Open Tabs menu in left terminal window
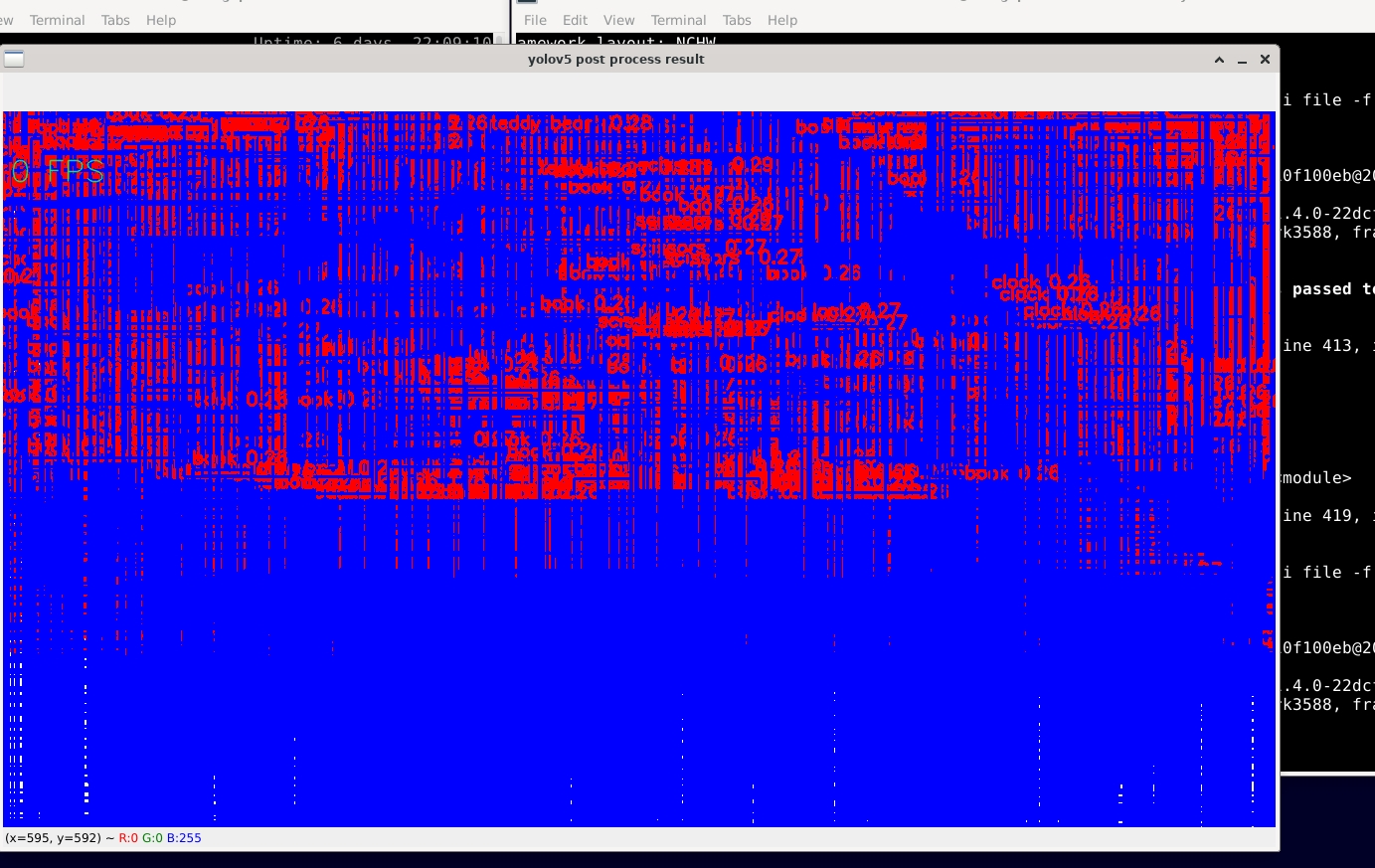 coord(115,20)
